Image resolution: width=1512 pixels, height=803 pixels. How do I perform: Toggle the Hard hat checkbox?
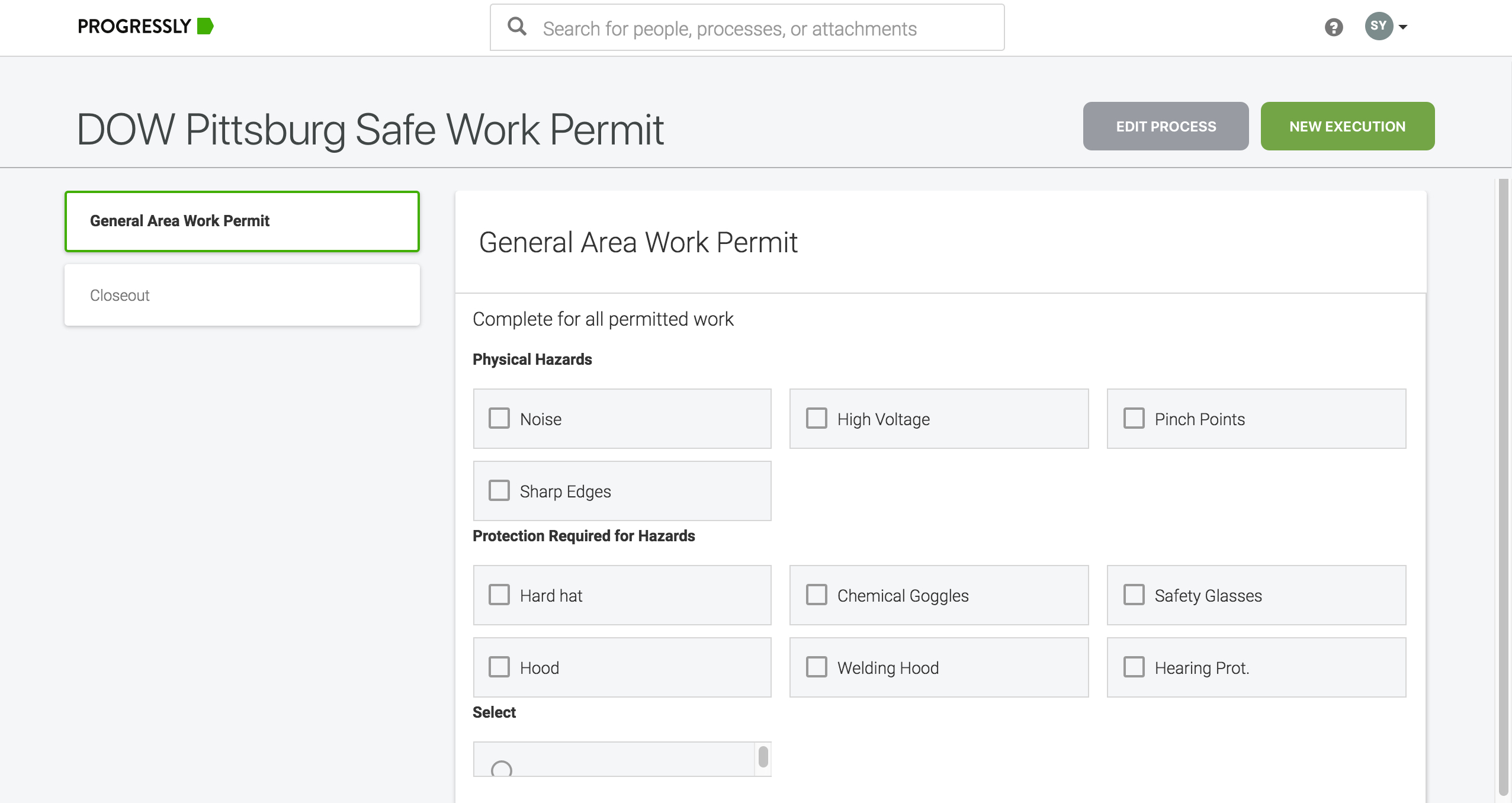pyautogui.click(x=499, y=595)
